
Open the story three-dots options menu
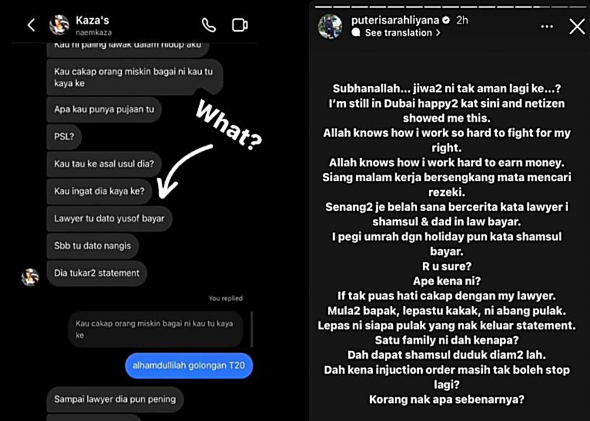[547, 27]
